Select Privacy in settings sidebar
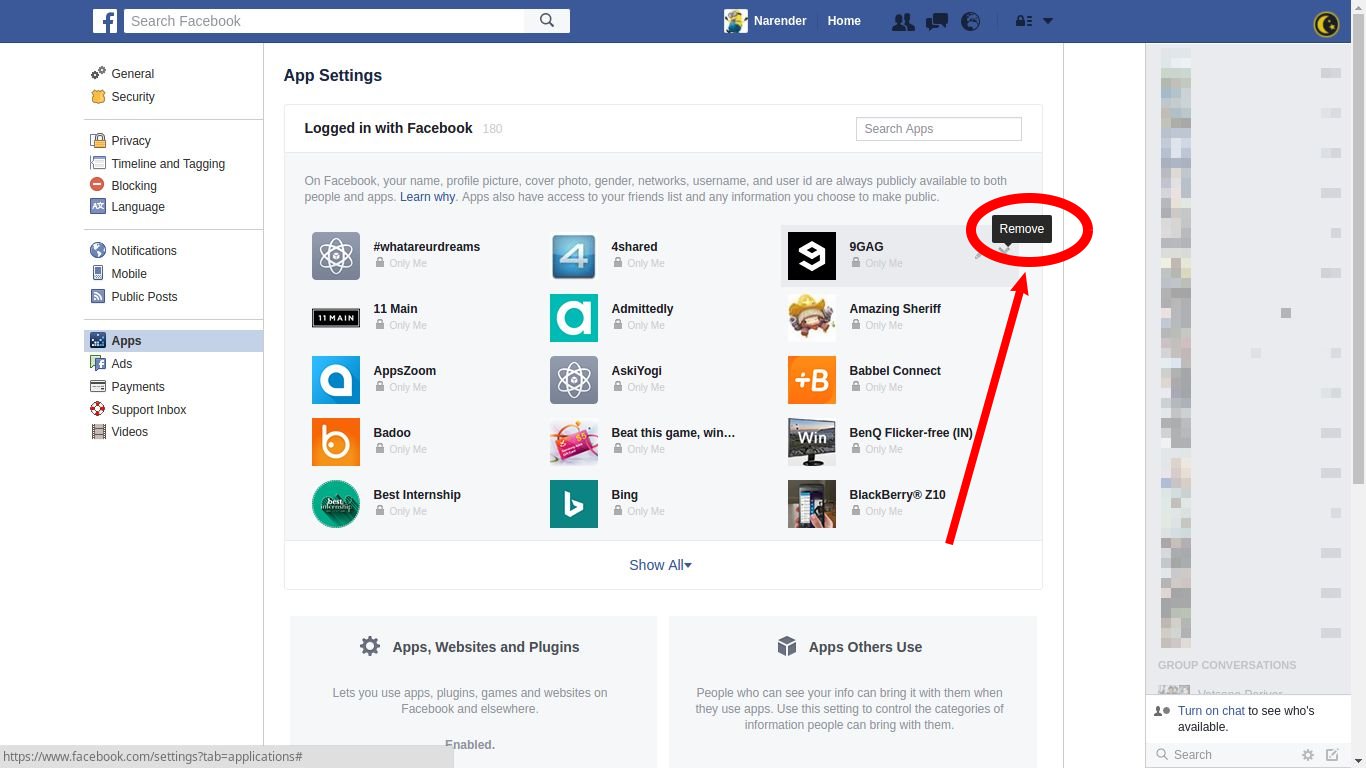The width and height of the screenshot is (1366, 768). 131,141
